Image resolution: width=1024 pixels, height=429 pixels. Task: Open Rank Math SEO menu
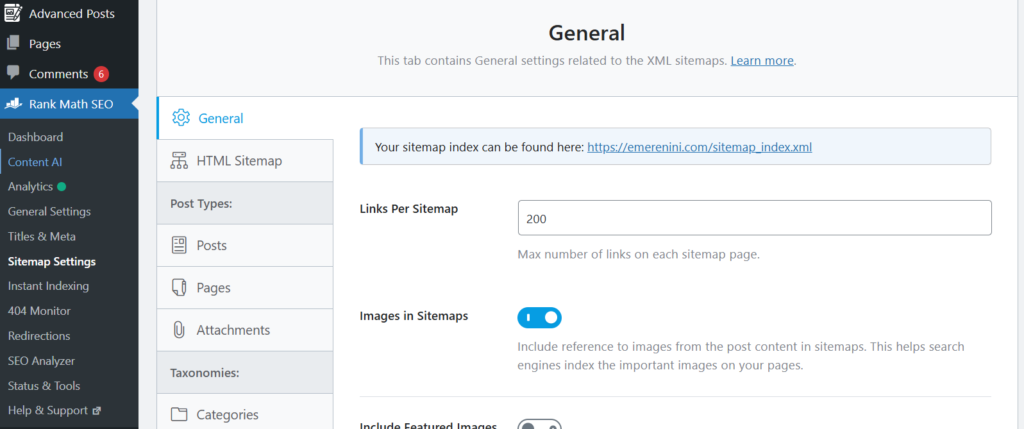pos(69,104)
